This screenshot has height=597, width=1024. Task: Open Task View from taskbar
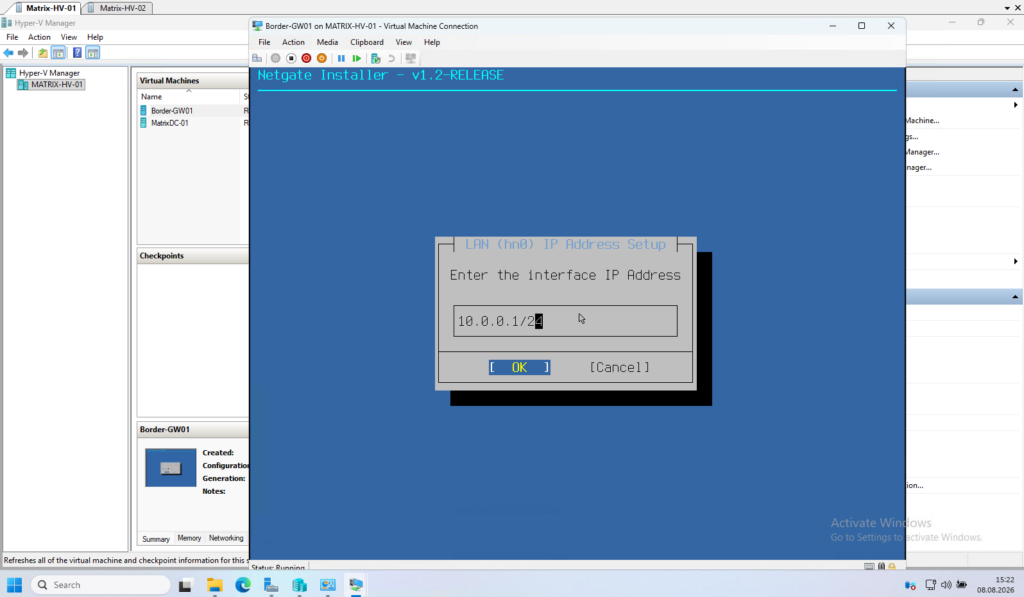pyautogui.click(x=185, y=585)
